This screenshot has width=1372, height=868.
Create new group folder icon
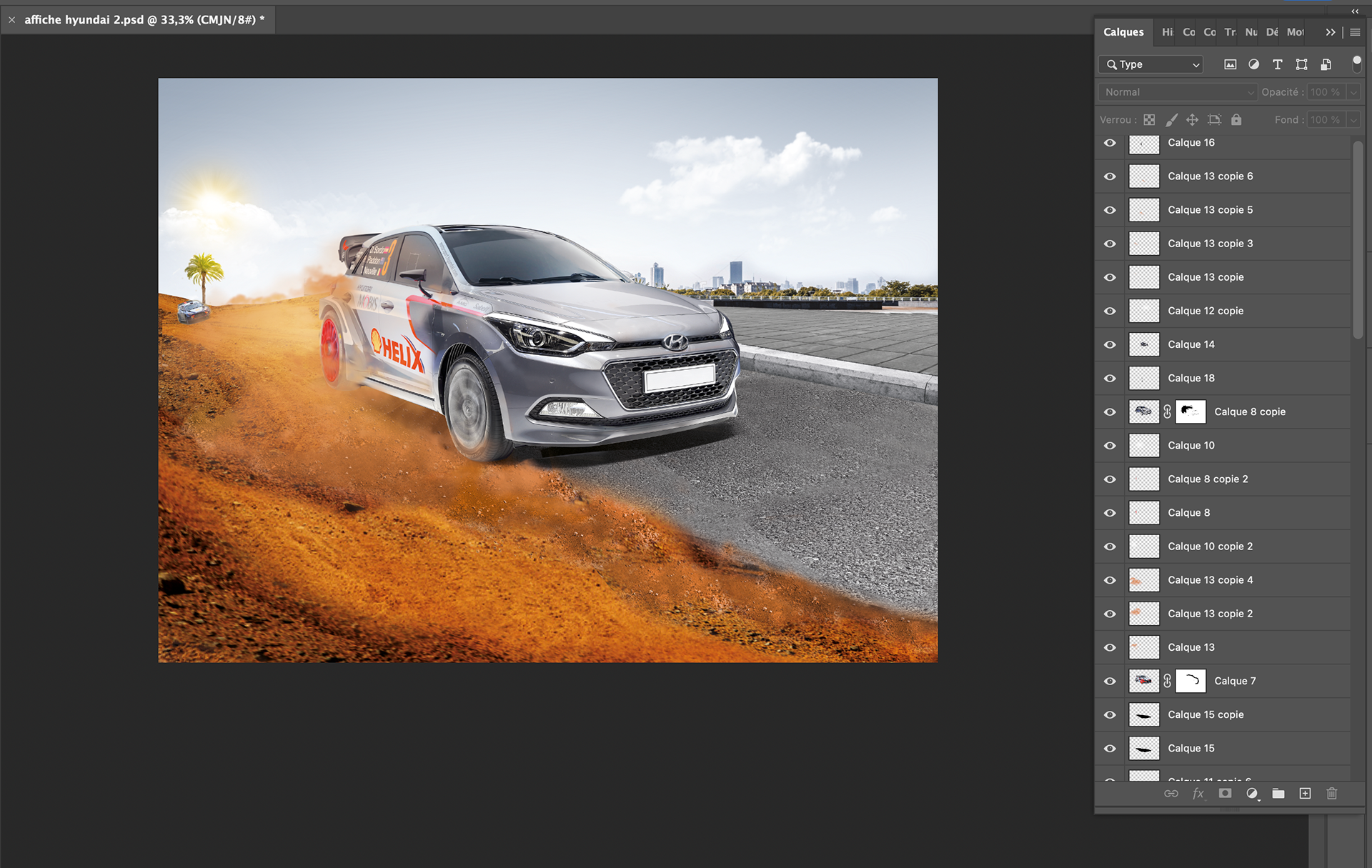click(1278, 794)
